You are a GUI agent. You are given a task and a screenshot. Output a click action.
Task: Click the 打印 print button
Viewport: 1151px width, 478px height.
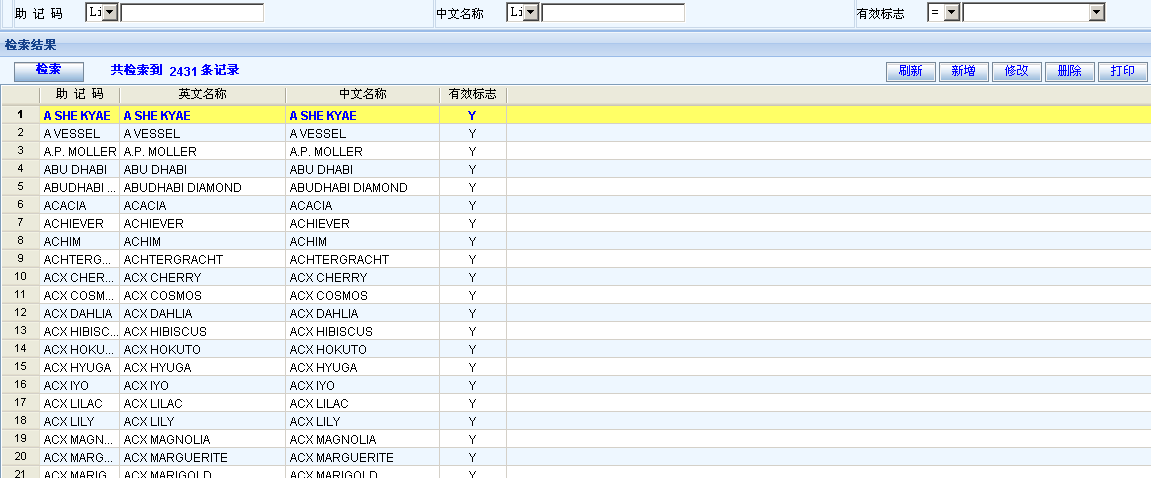tap(1122, 71)
